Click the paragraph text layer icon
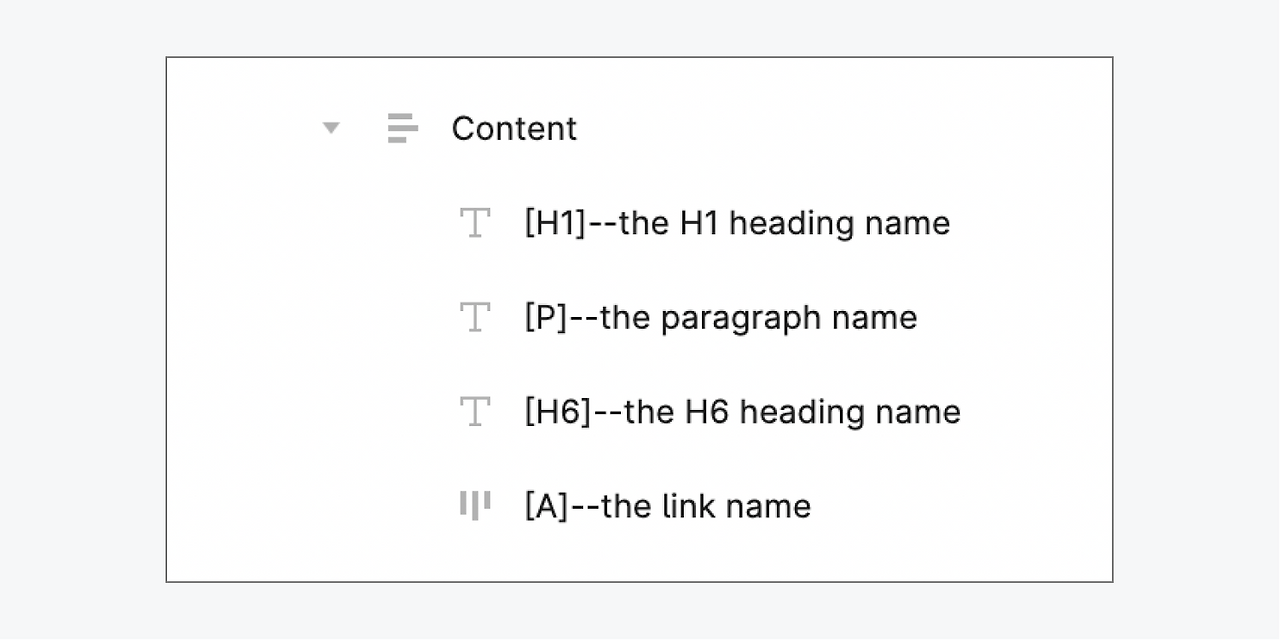The width and height of the screenshot is (1280, 640). tap(474, 317)
